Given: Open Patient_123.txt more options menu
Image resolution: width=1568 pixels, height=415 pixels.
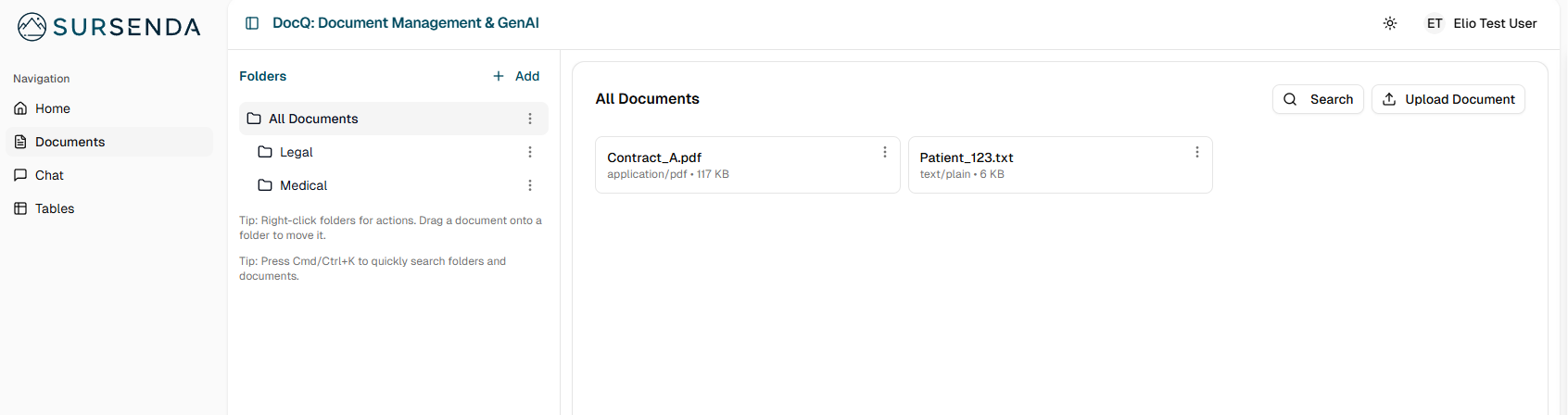Looking at the screenshot, I should [1197, 152].
